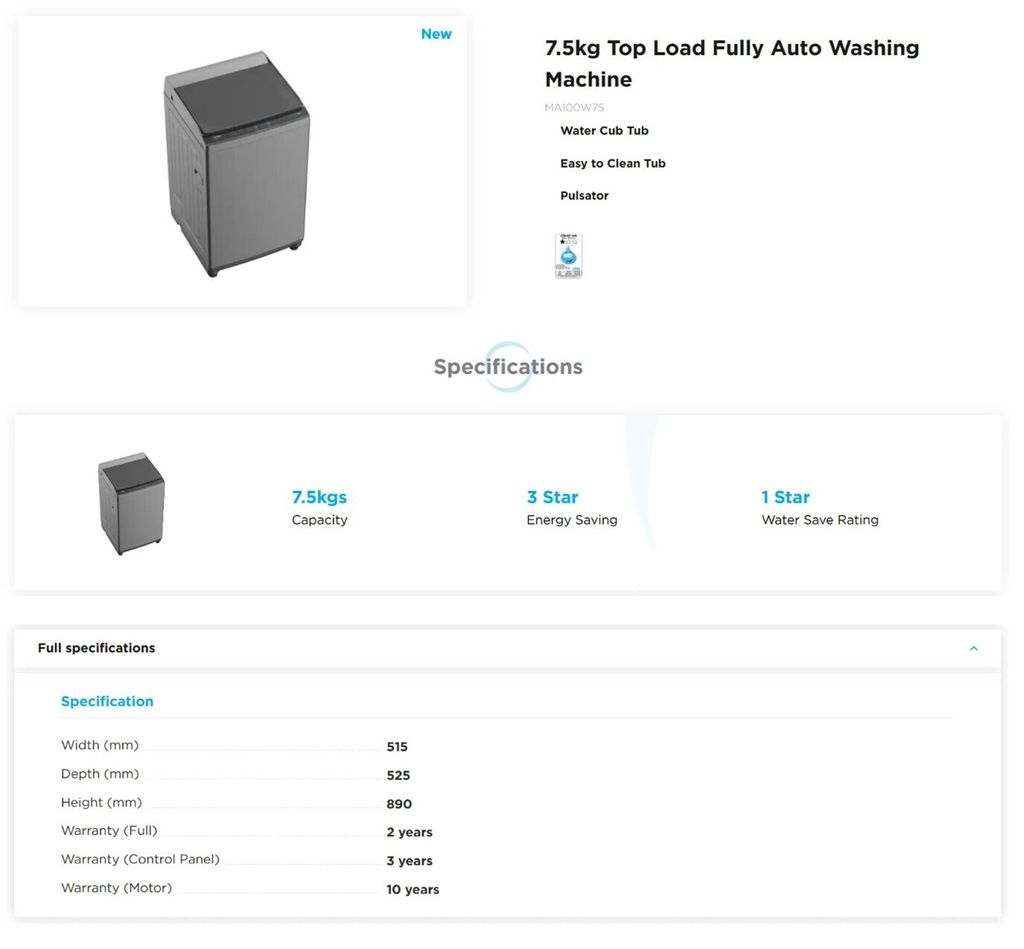Open the large washing machine product image

tap(237, 163)
